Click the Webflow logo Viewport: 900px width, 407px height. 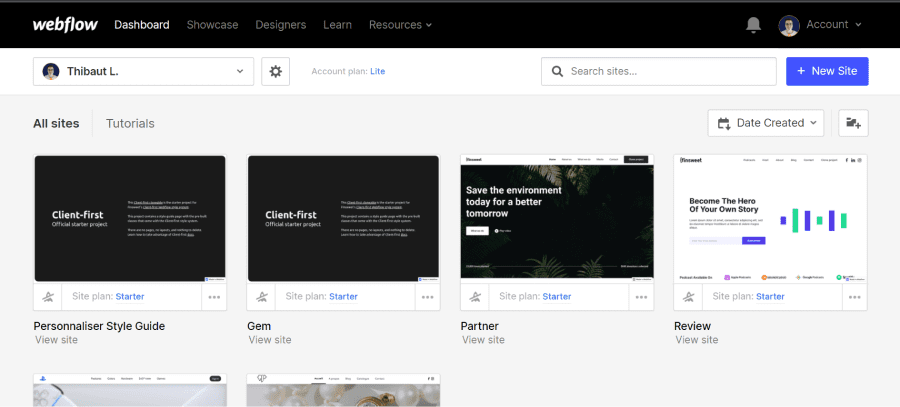coord(65,25)
